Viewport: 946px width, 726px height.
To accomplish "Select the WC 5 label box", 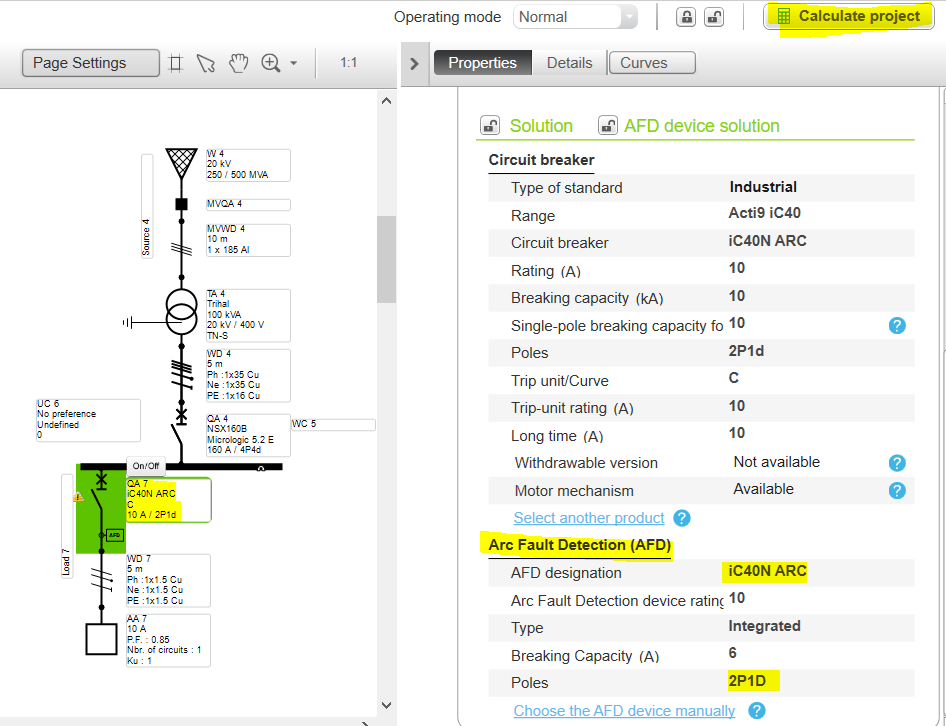I will pos(333,424).
